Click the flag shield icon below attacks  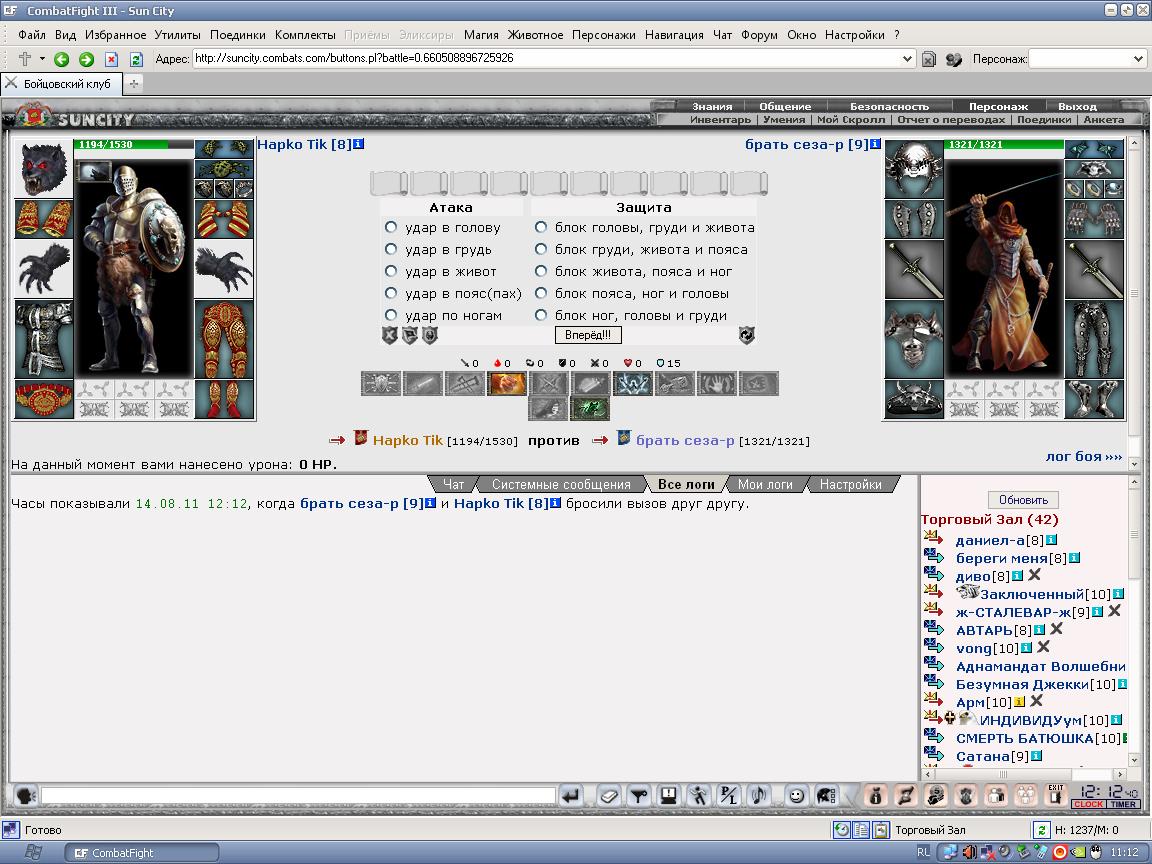point(409,335)
